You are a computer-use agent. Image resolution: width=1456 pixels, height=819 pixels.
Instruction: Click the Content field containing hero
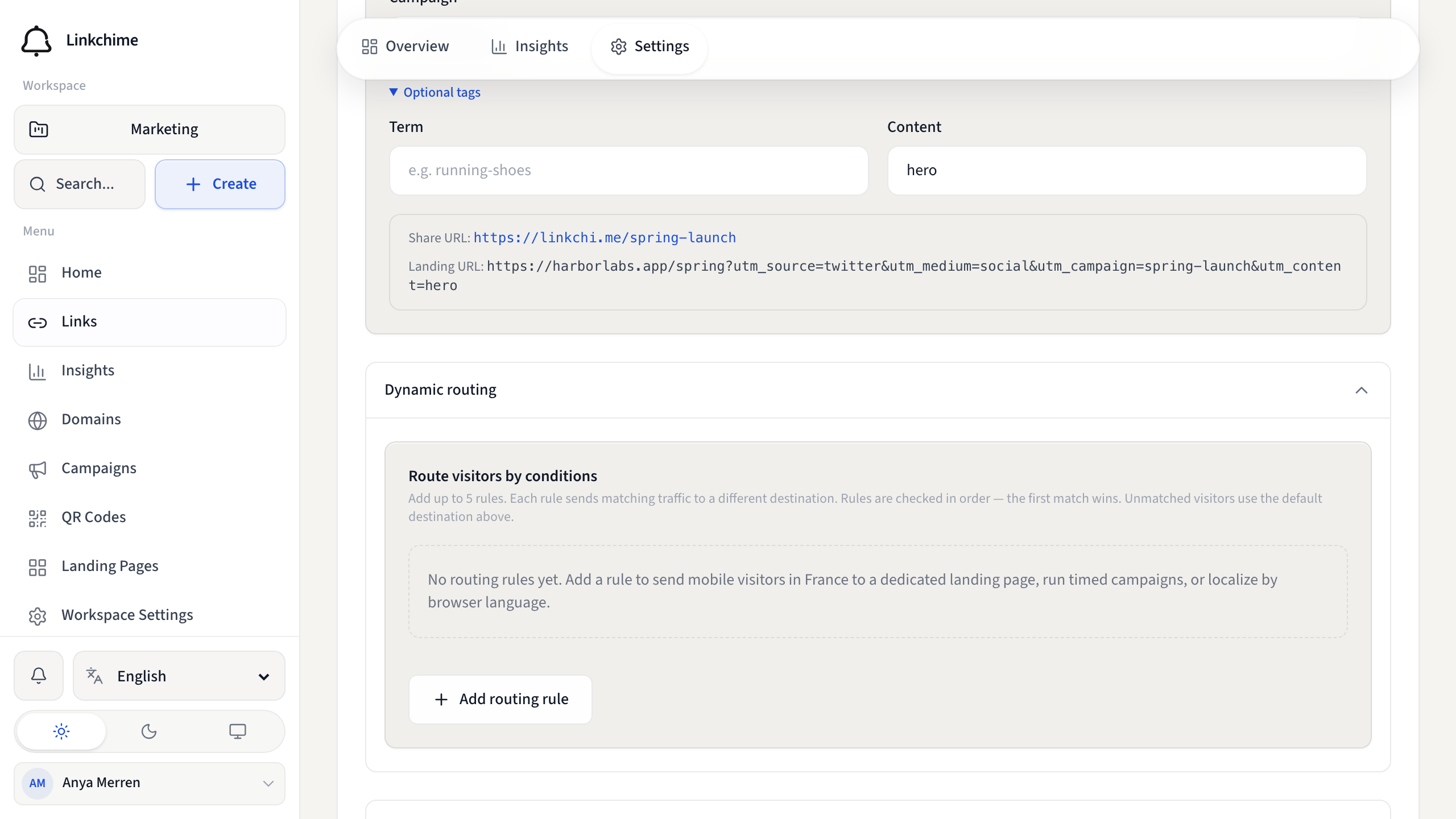[x=1127, y=171]
